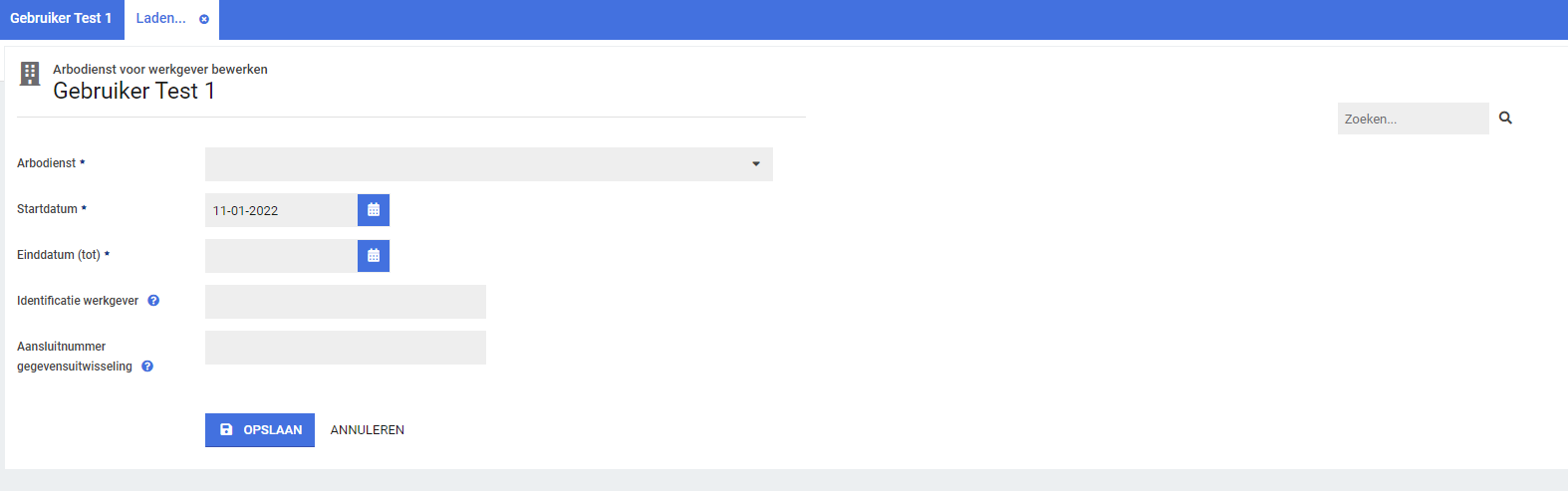Click the search magnifier icon
This screenshot has width=1568, height=491.
[x=1505, y=118]
